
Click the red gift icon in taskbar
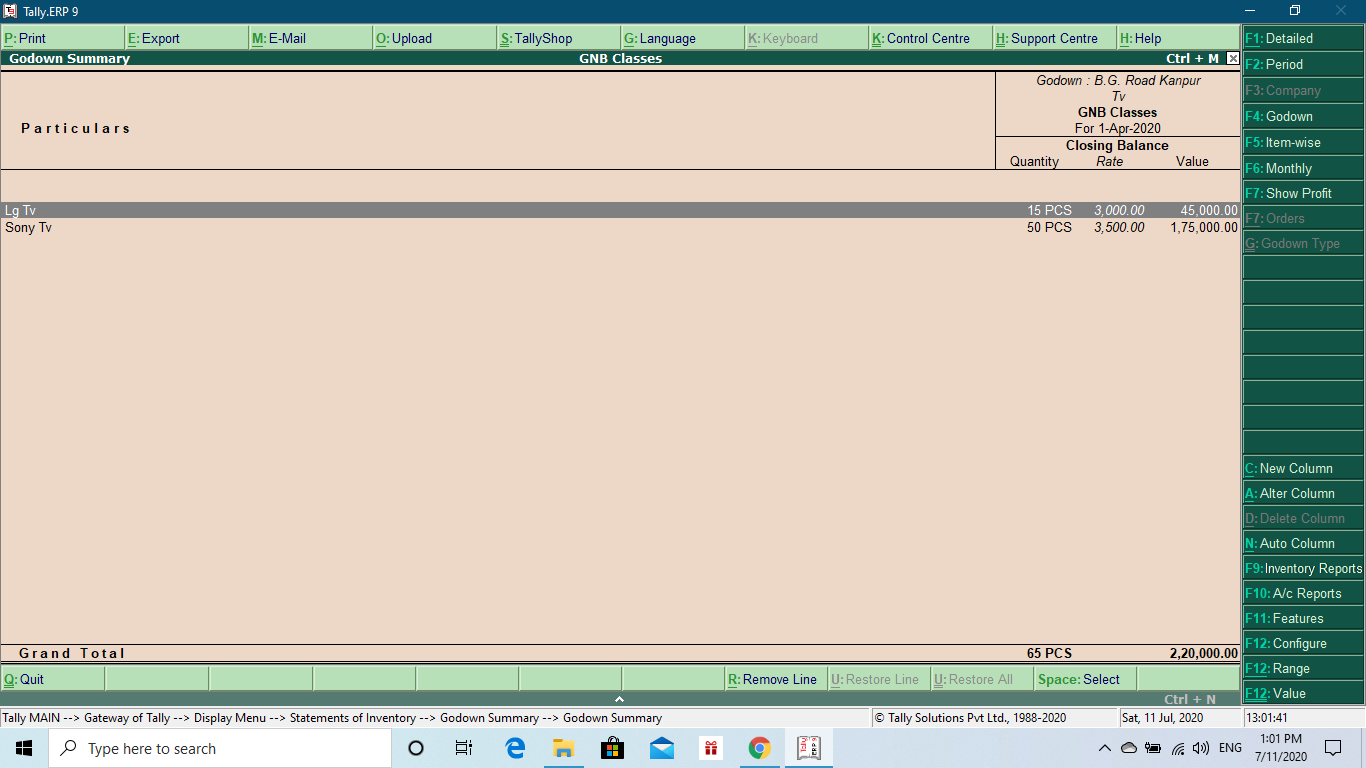(x=710, y=748)
